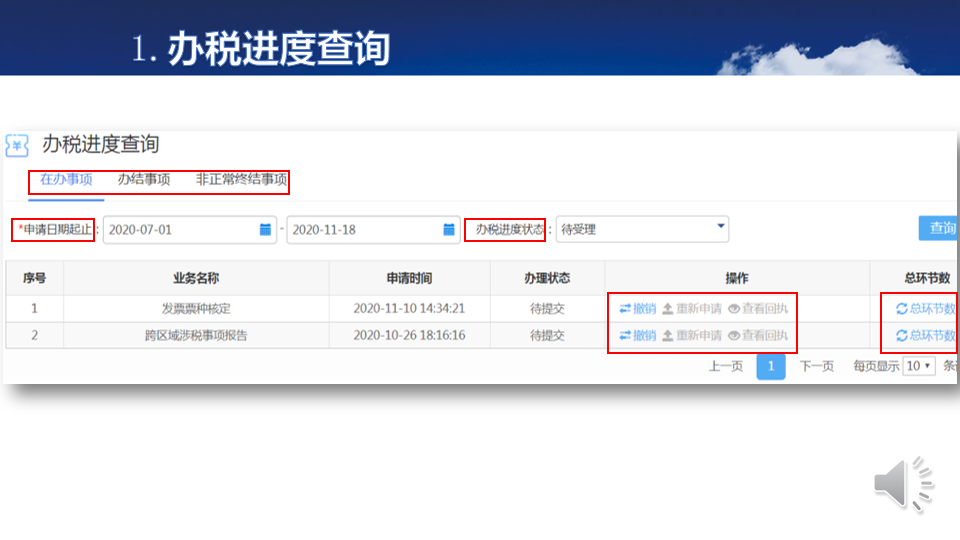Click the tax progress query header icon

17,146
